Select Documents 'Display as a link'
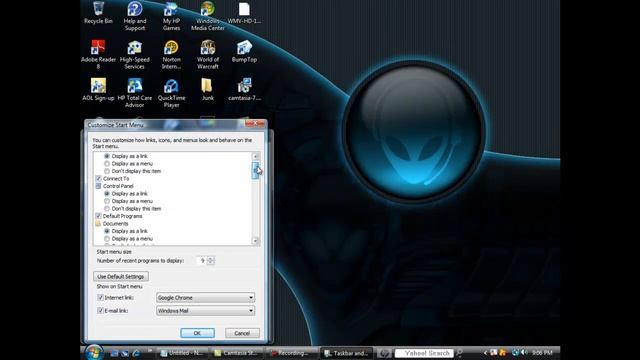 tap(107, 231)
